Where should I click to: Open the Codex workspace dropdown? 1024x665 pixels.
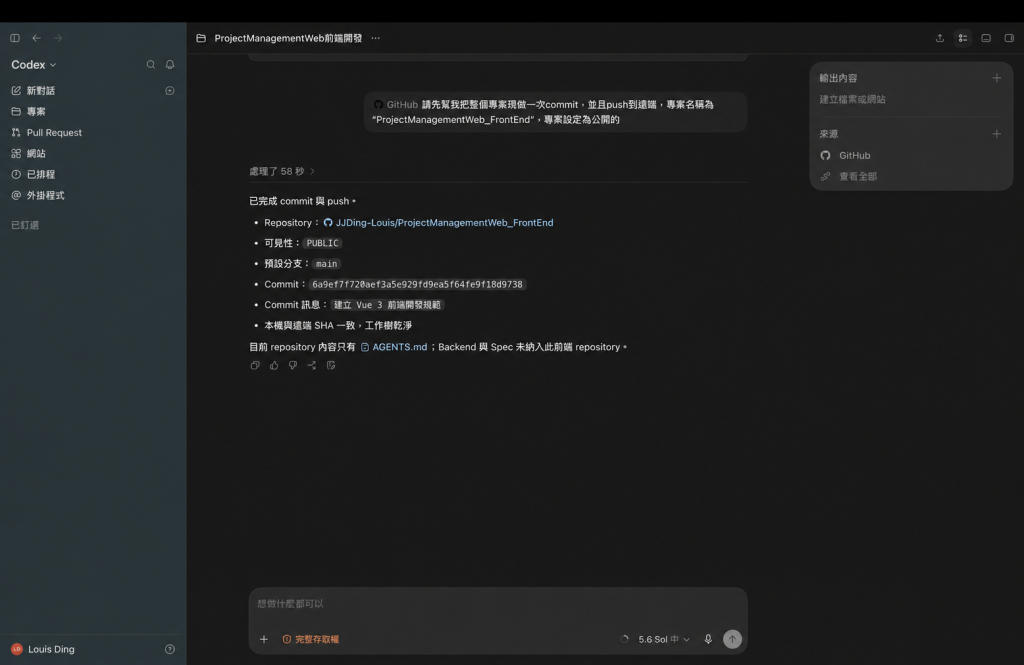34,65
